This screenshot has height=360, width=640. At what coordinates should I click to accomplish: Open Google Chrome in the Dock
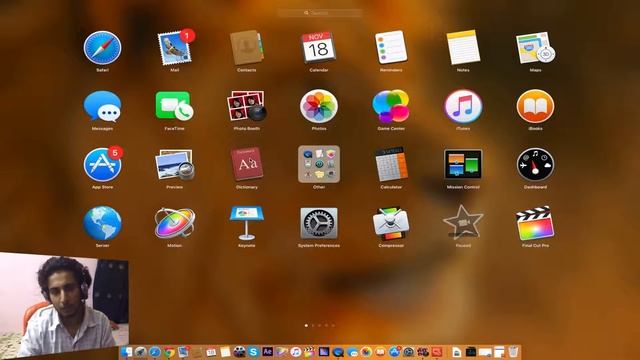(x=169, y=352)
